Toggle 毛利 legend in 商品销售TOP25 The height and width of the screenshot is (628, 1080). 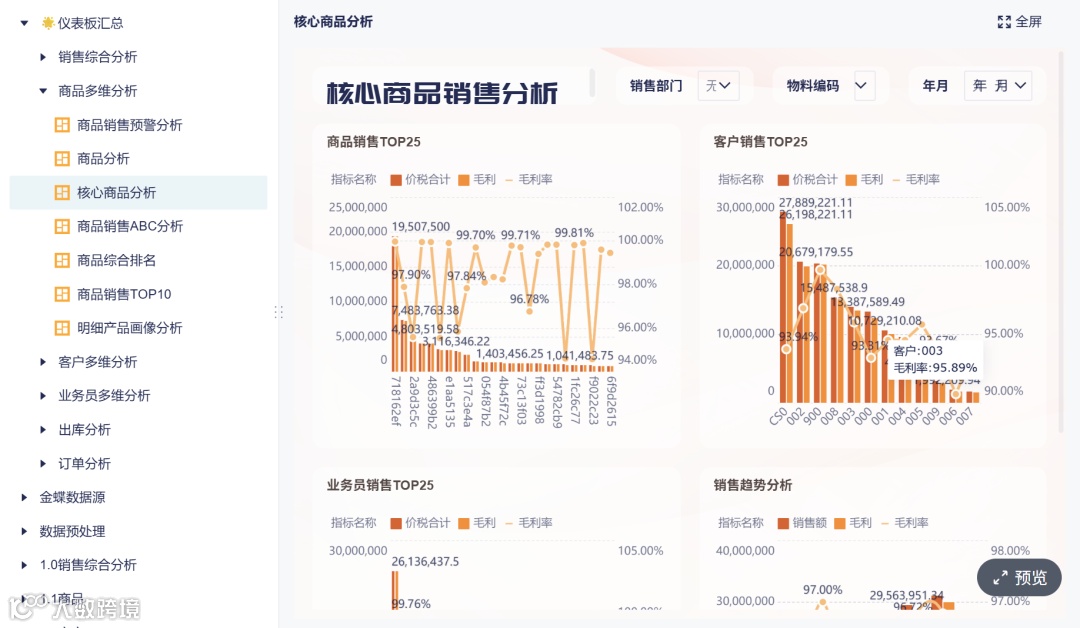tap(477, 179)
